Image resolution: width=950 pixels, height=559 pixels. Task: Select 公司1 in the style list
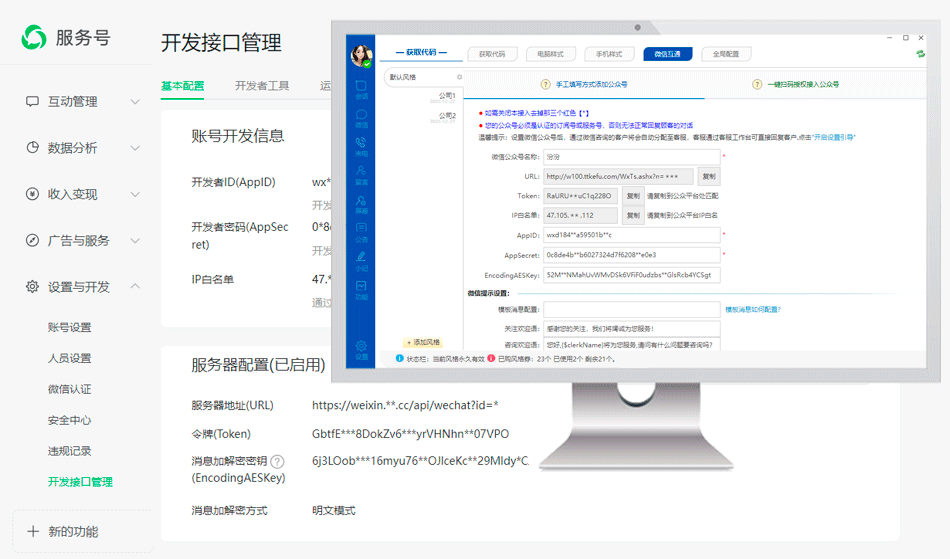[447, 96]
